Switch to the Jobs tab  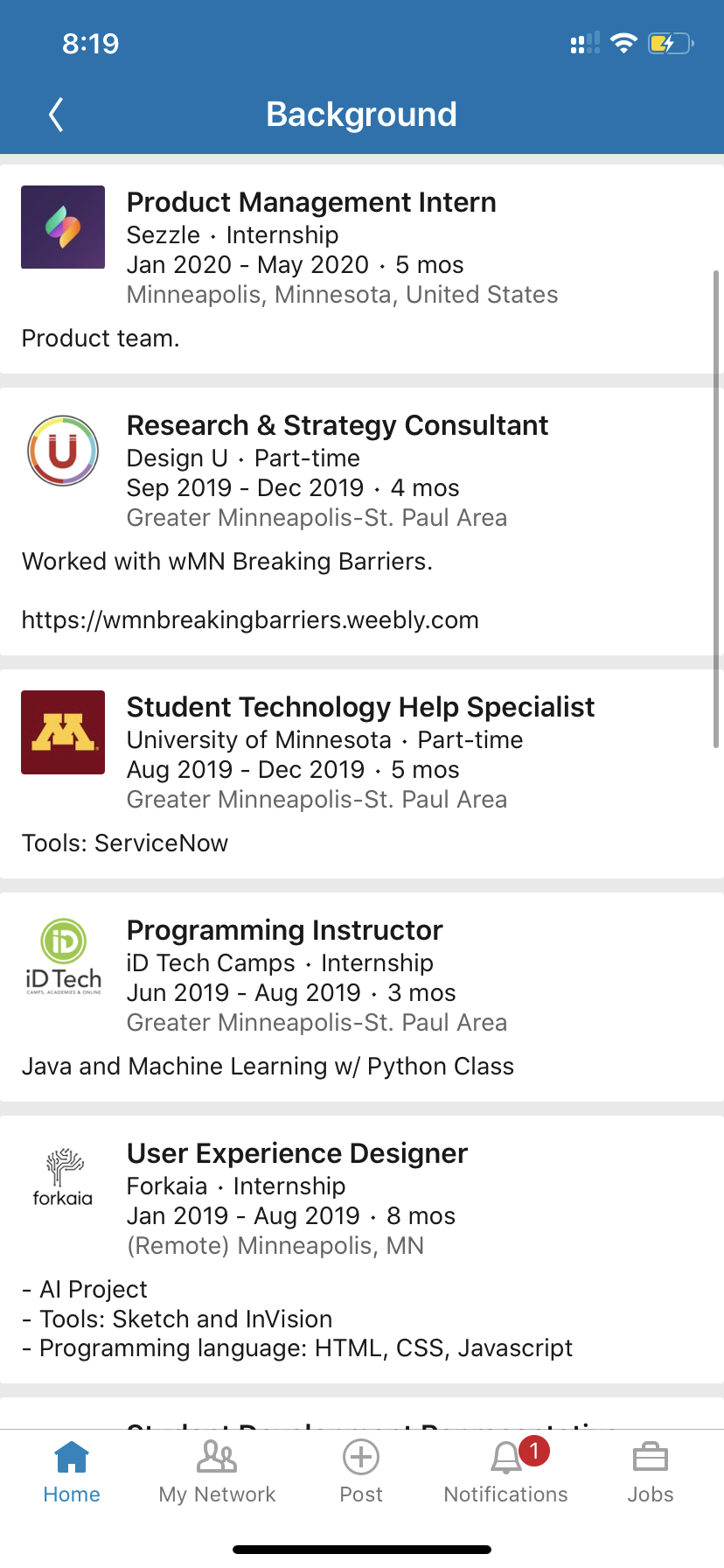tap(651, 1472)
